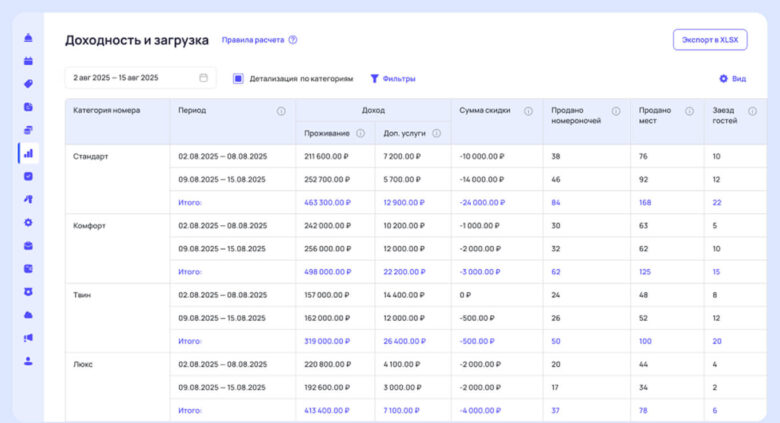The image size is (780, 423).
Task: Click the Экспорт в XLSX button
Action: (710, 40)
